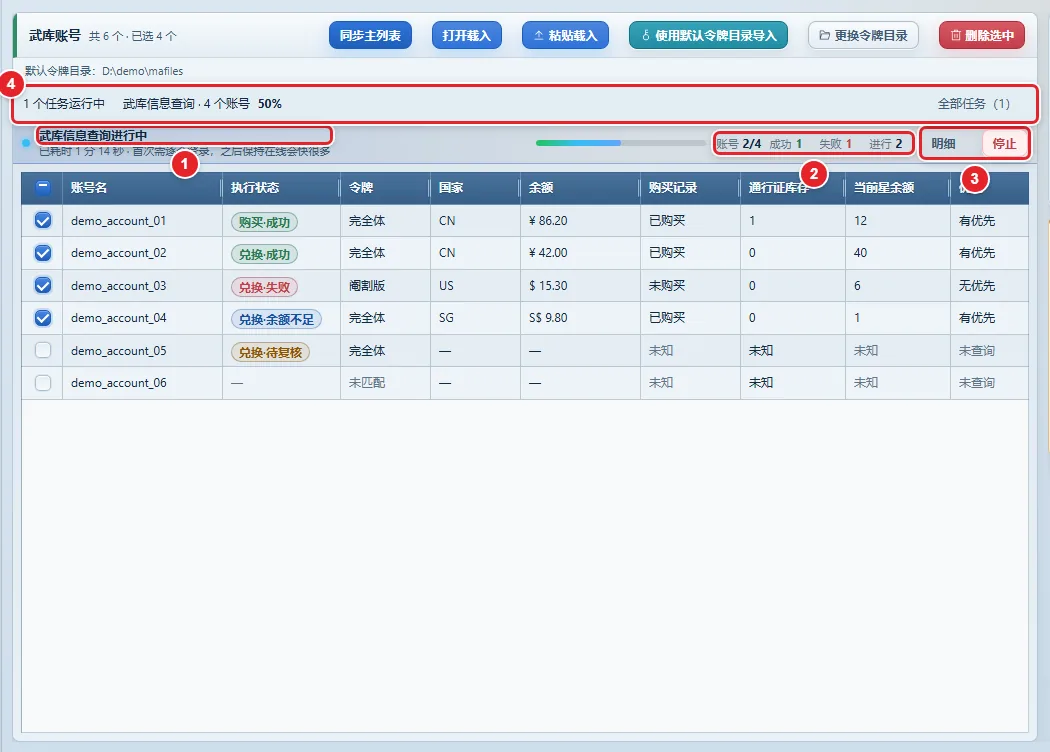1050x752 pixels.
Task: Click the 兑换·余额不足 status badge
Action: [x=276, y=319]
